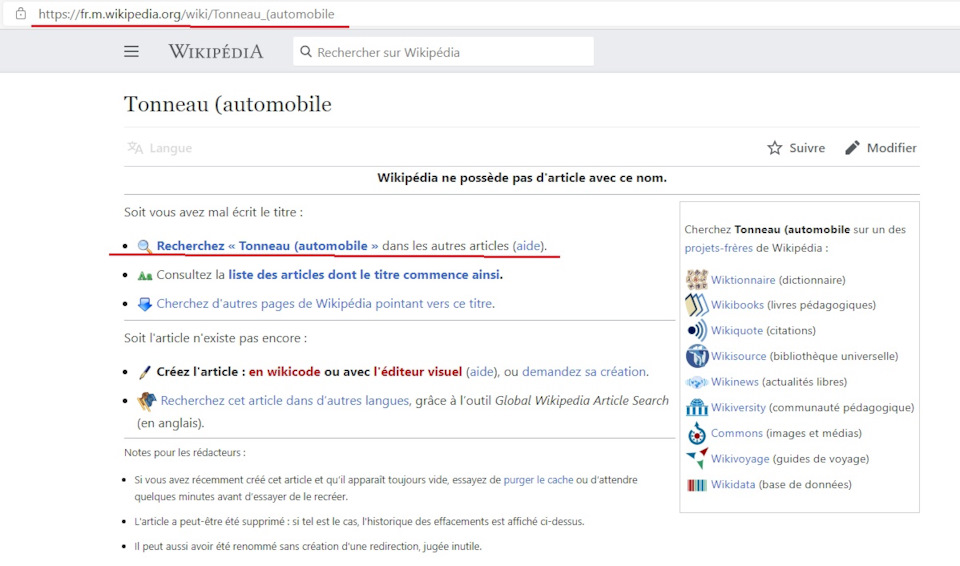This screenshot has height=566, width=960.
Task: Click the Modifier pencil icon
Action: (x=852, y=148)
